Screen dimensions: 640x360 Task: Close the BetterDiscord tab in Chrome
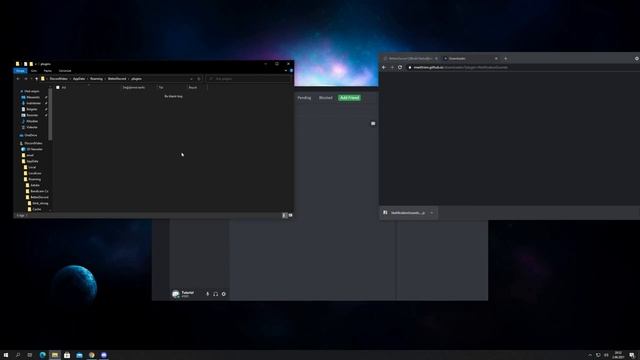pos(436,58)
